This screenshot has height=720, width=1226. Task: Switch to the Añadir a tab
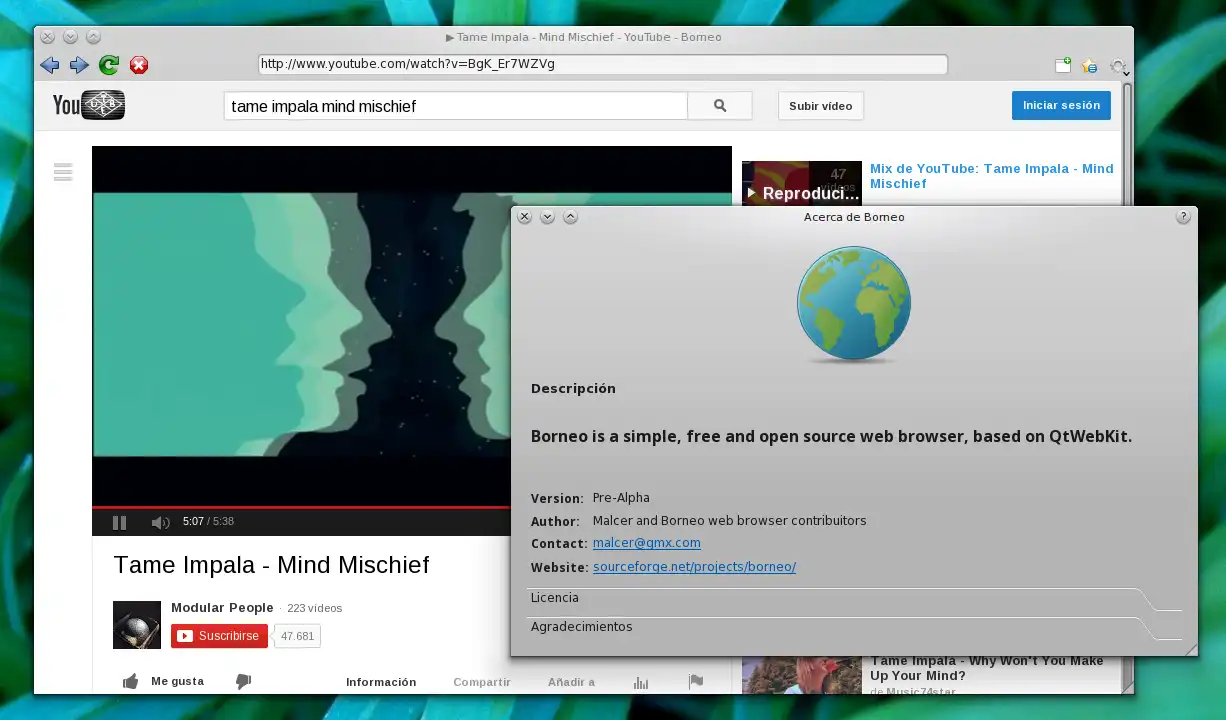571,682
